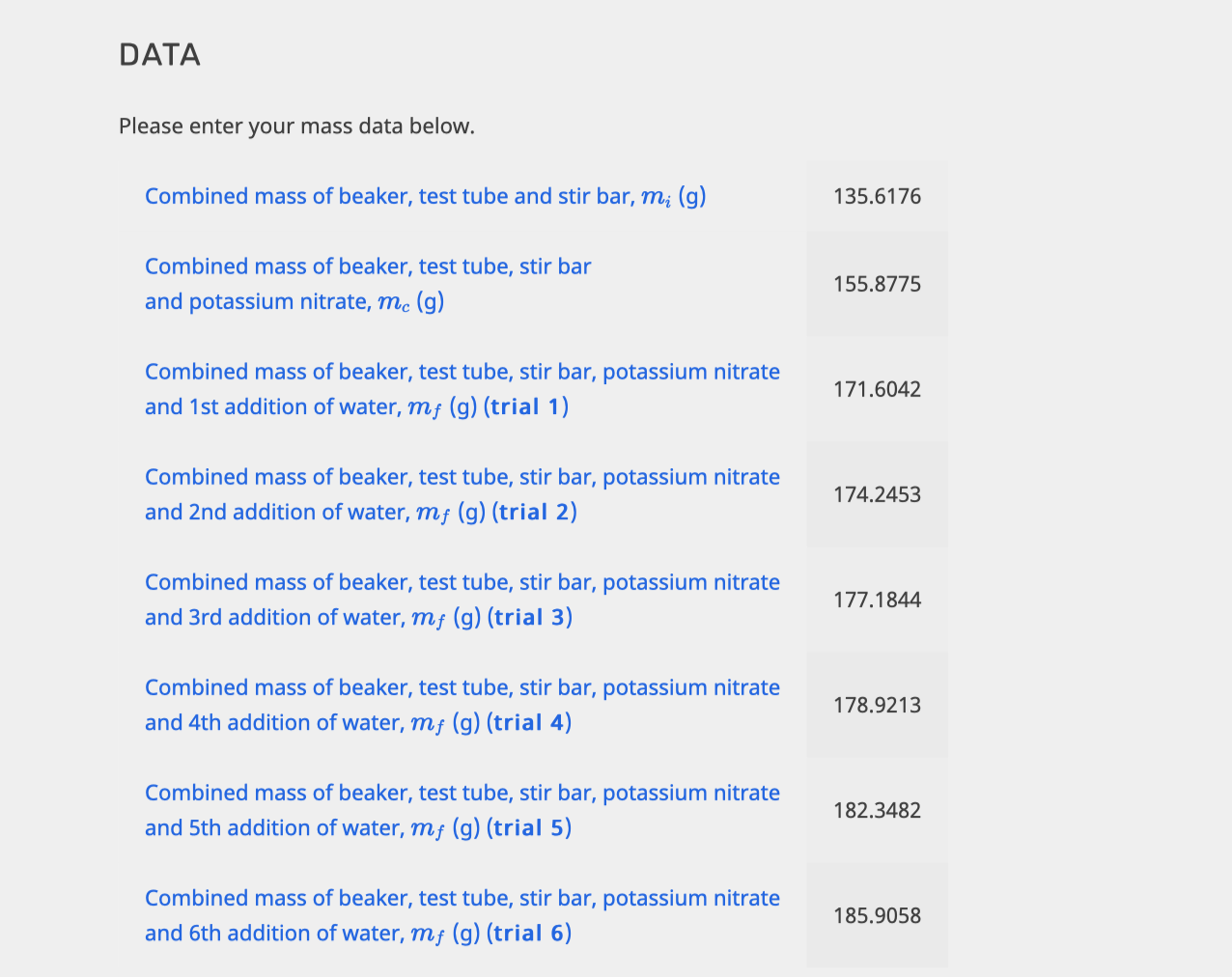
Task: Select the trial 1 value 171.6042
Action: 877,389
